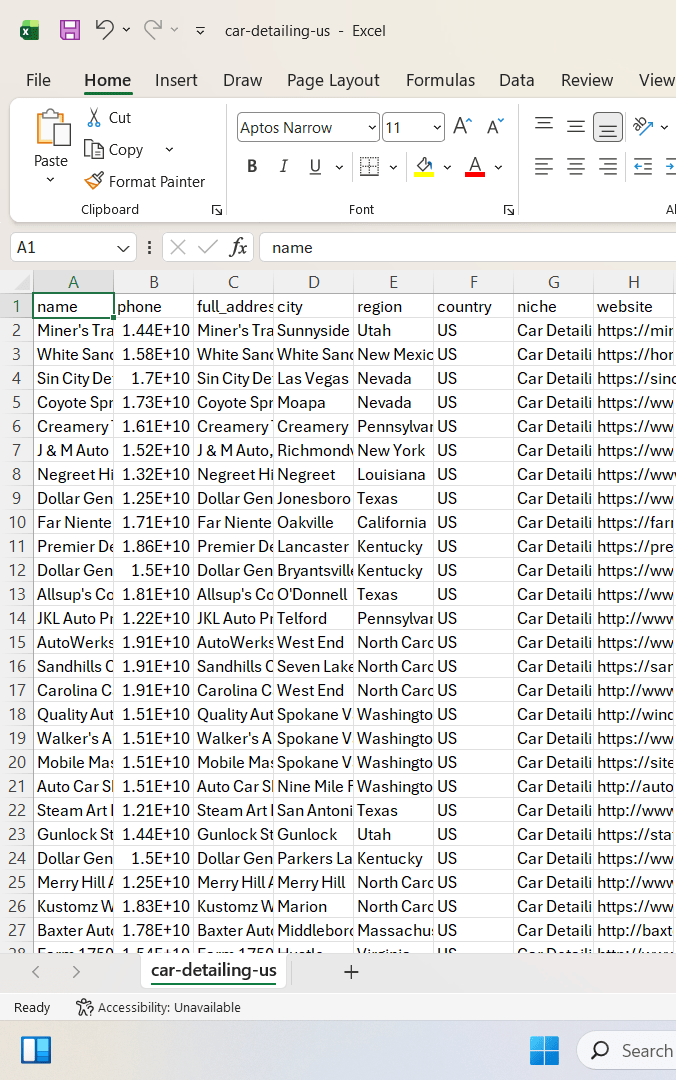Click Enter checkmark icon in formula bar
This screenshot has width=676, height=1080.
[x=207, y=247]
